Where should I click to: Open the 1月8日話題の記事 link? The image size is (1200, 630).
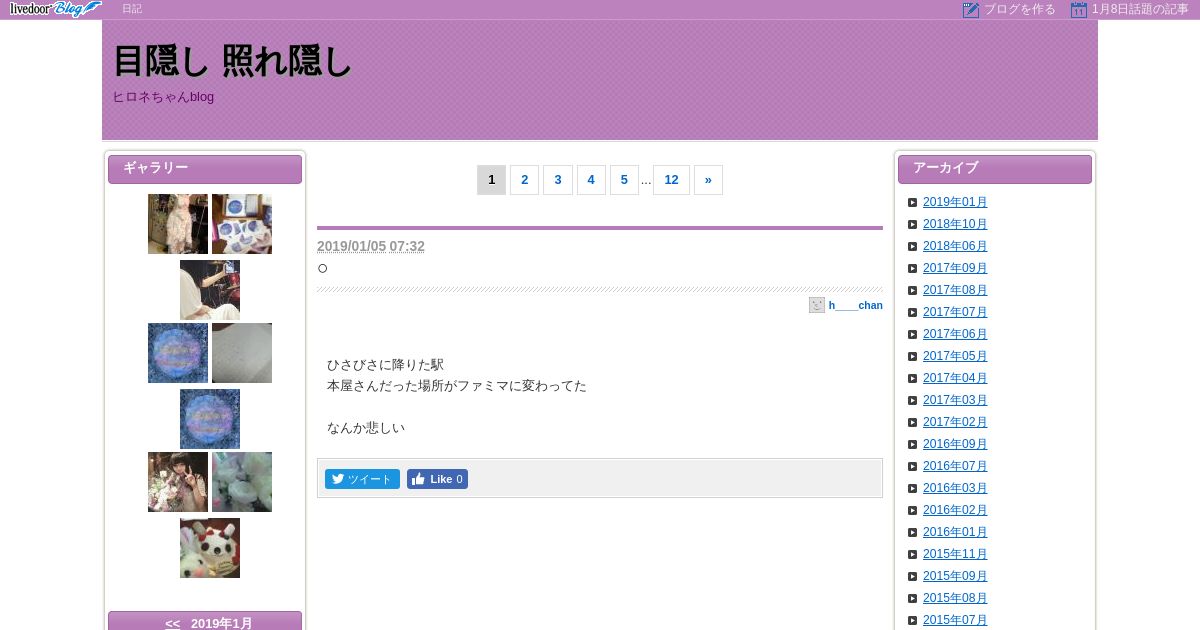pos(1140,9)
